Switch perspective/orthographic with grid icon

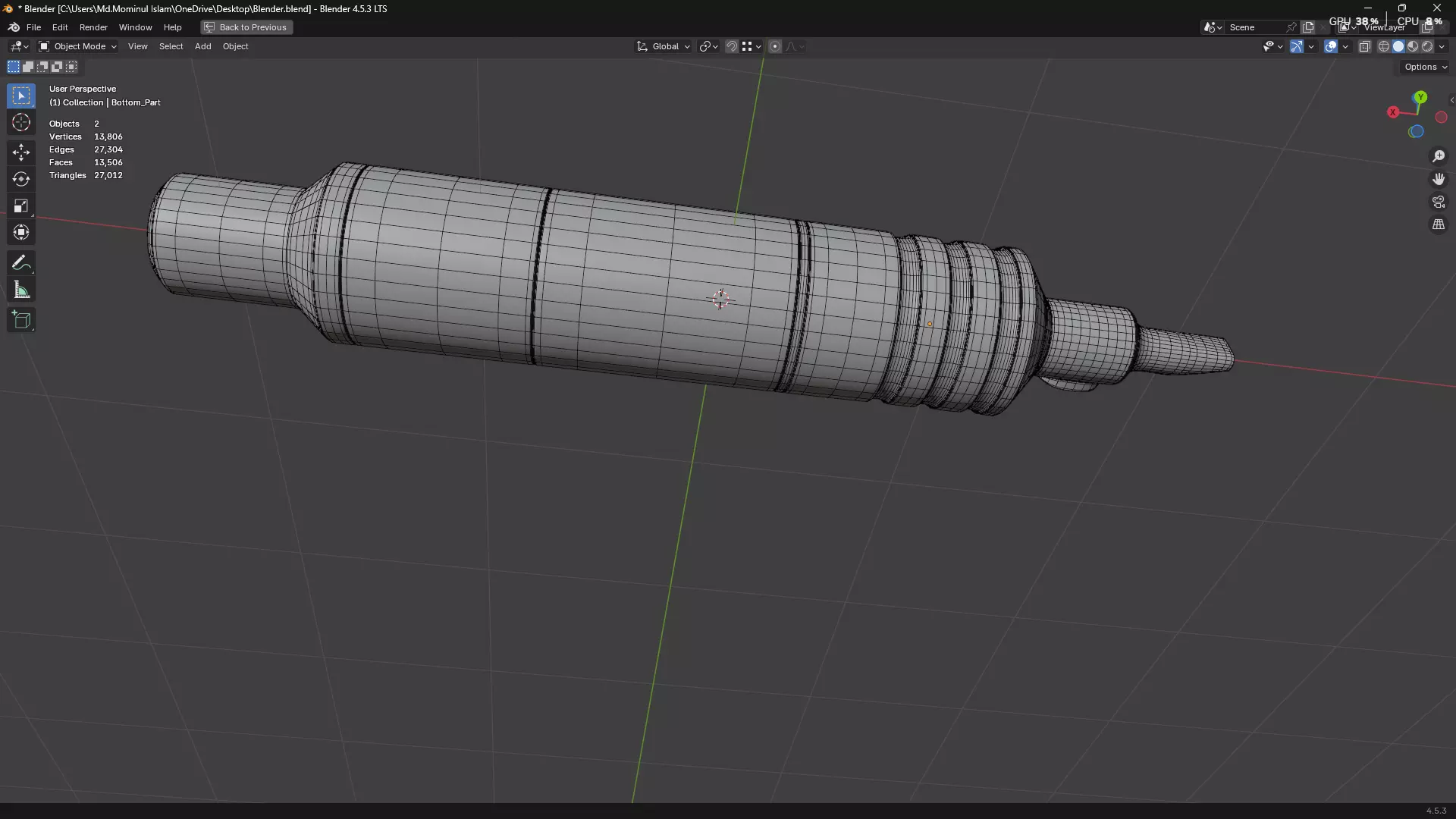pyautogui.click(x=1439, y=224)
